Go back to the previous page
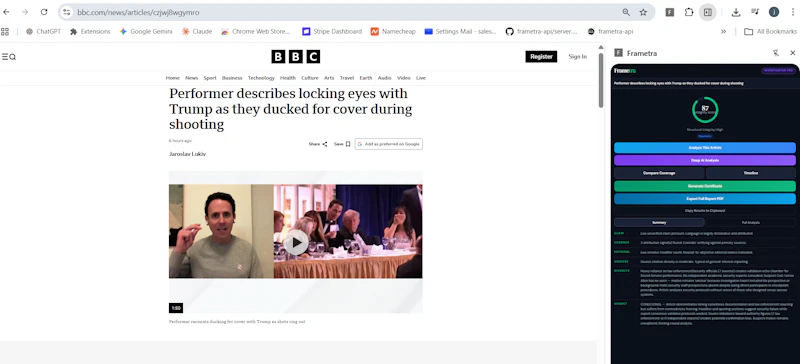 pos(6,12)
